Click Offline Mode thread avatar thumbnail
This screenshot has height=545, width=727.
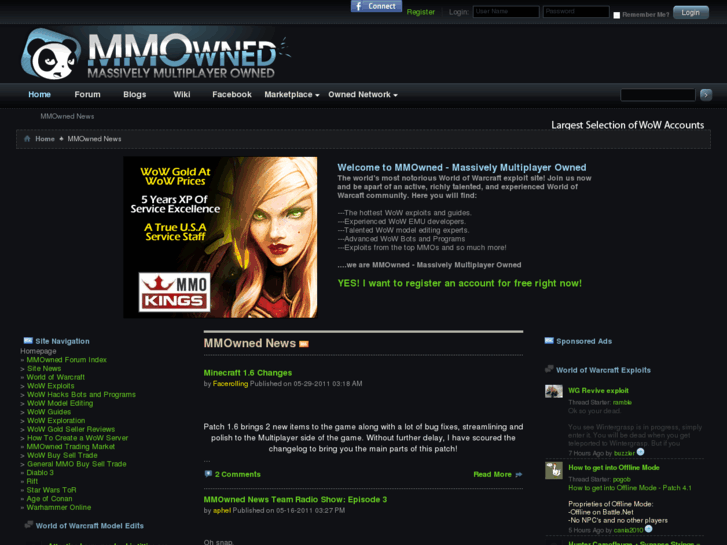coord(554,470)
